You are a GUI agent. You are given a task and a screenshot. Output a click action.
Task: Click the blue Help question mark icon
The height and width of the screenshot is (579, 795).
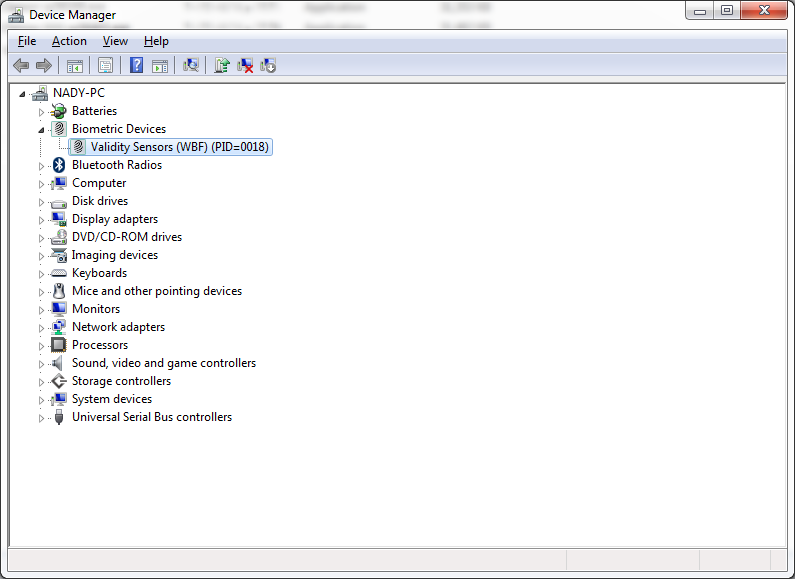pos(136,65)
